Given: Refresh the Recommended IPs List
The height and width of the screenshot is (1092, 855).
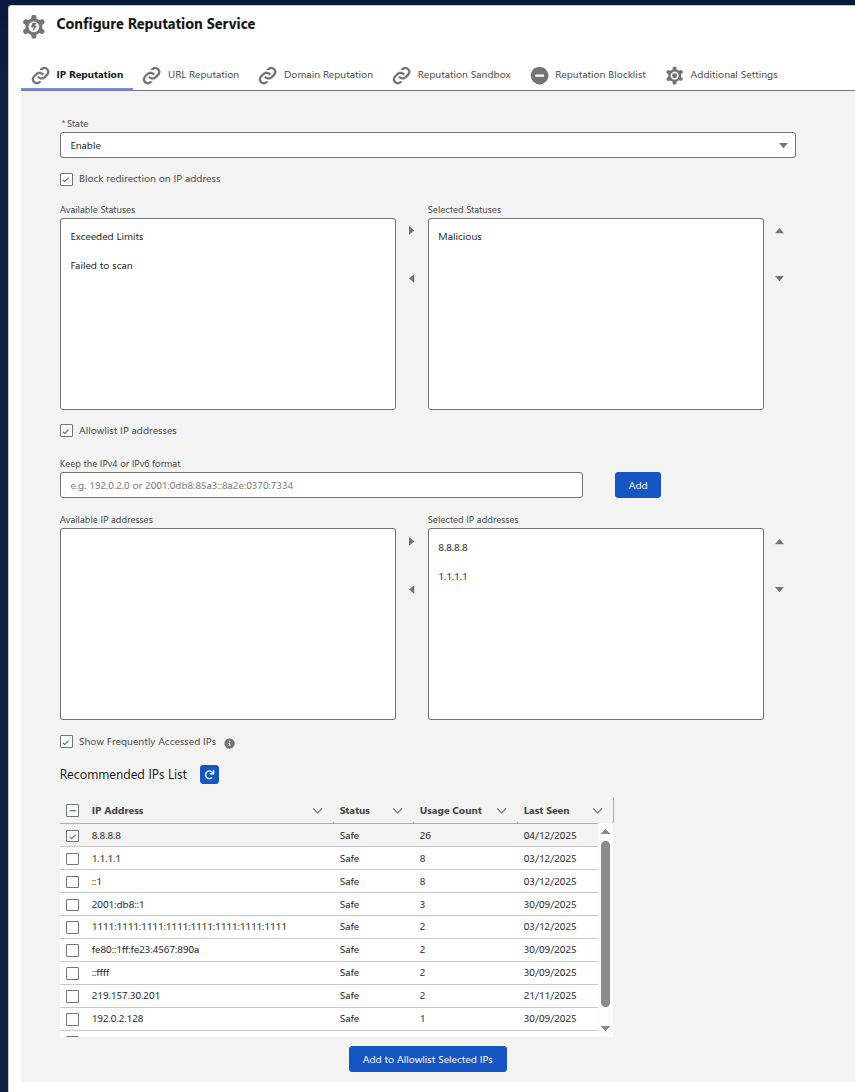Looking at the screenshot, I should click(209, 774).
